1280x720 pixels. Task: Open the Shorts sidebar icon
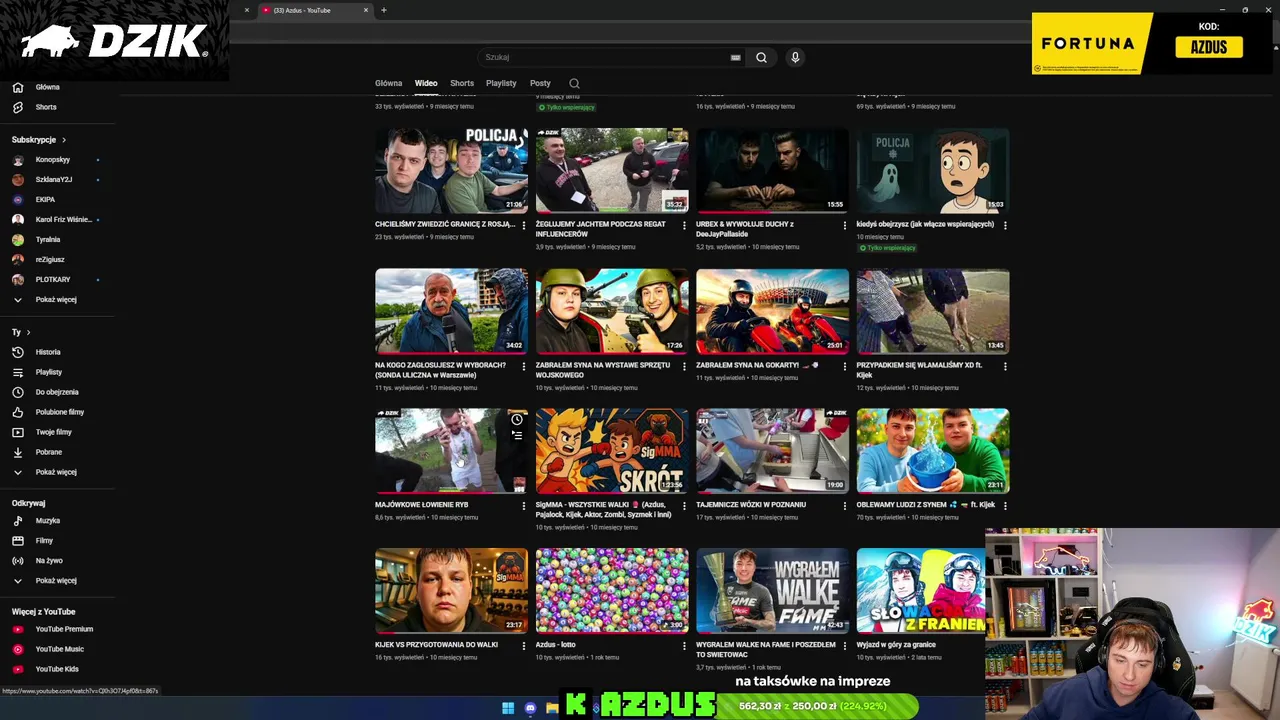pos(17,107)
